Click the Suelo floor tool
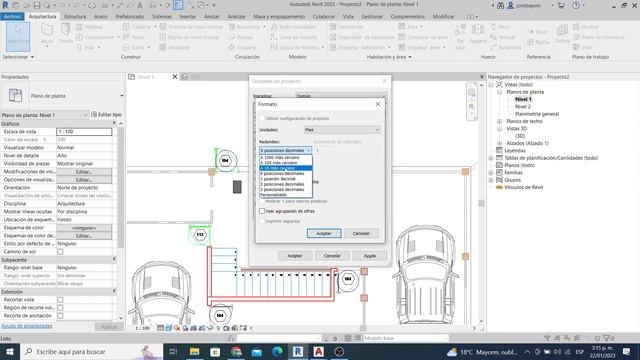640x360 pixels. click(136, 47)
